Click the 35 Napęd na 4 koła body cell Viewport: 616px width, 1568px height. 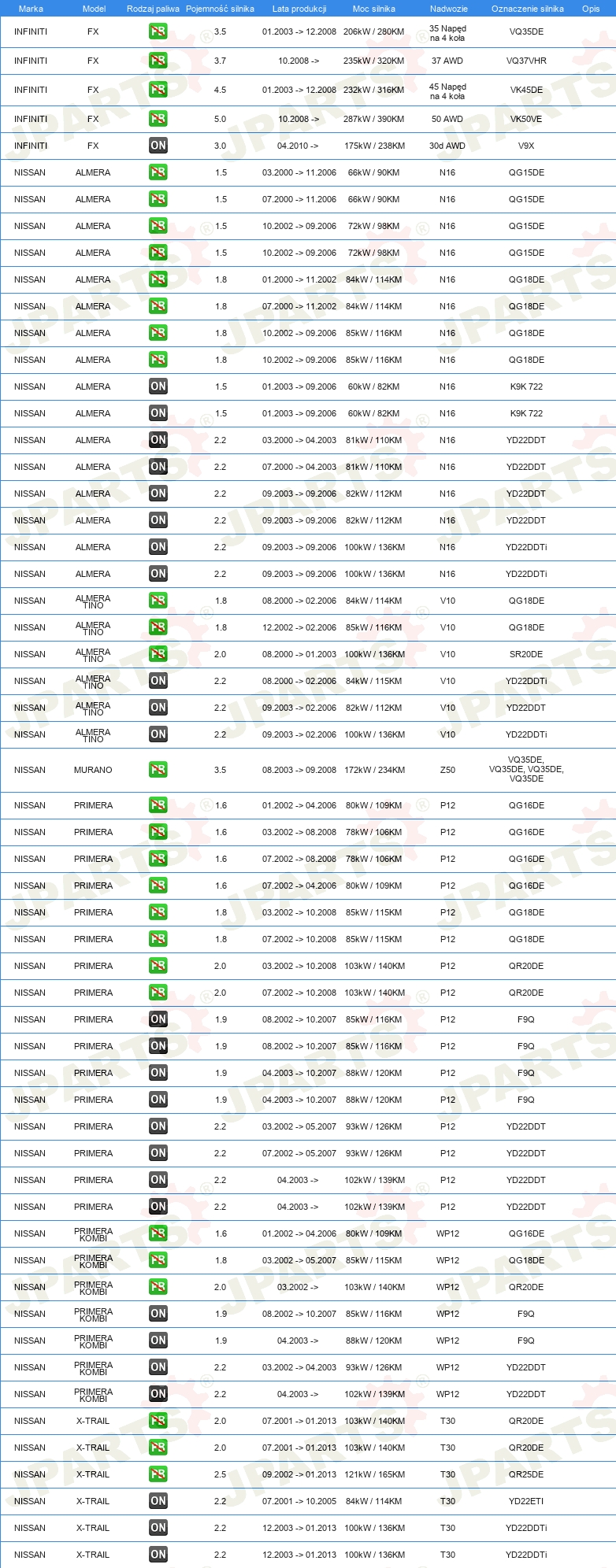pyautogui.click(x=447, y=33)
